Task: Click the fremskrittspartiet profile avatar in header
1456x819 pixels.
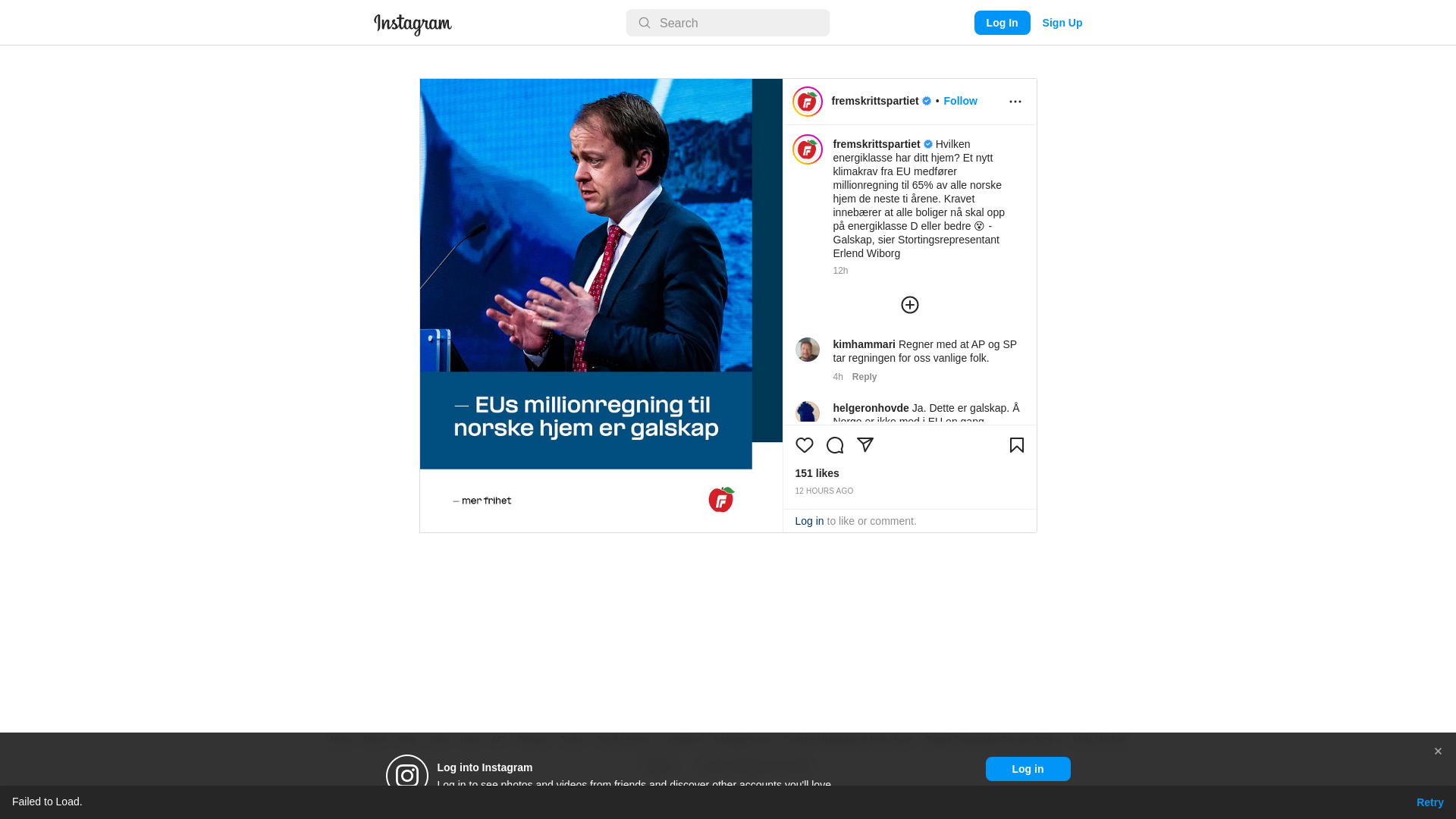Action: 808,102
